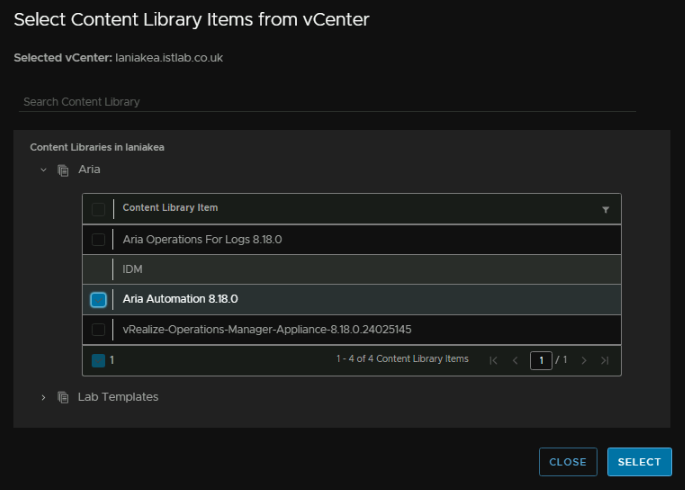
Task: Go to first page of library items
Action: 493,360
